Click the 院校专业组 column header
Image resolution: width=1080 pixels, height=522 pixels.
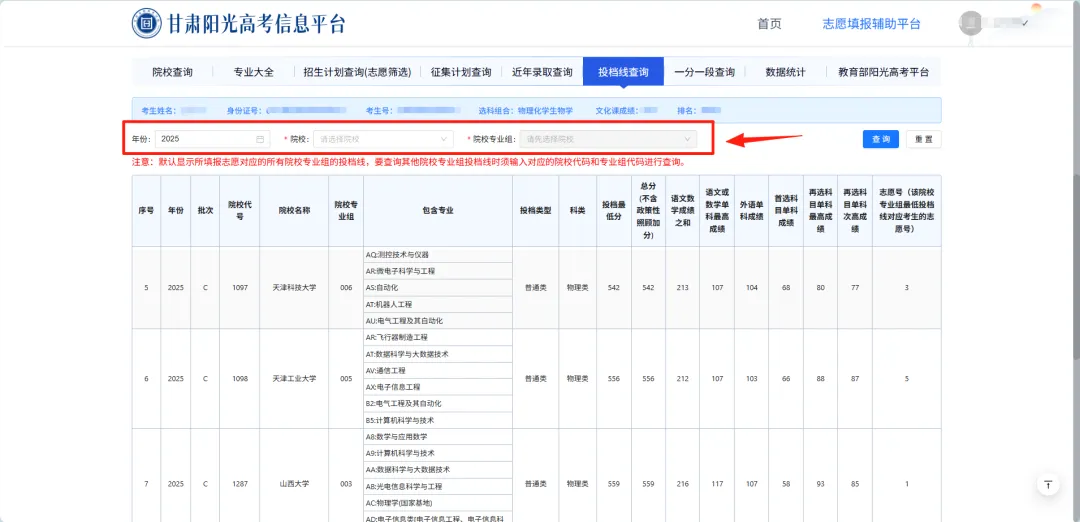[x=346, y=211]
